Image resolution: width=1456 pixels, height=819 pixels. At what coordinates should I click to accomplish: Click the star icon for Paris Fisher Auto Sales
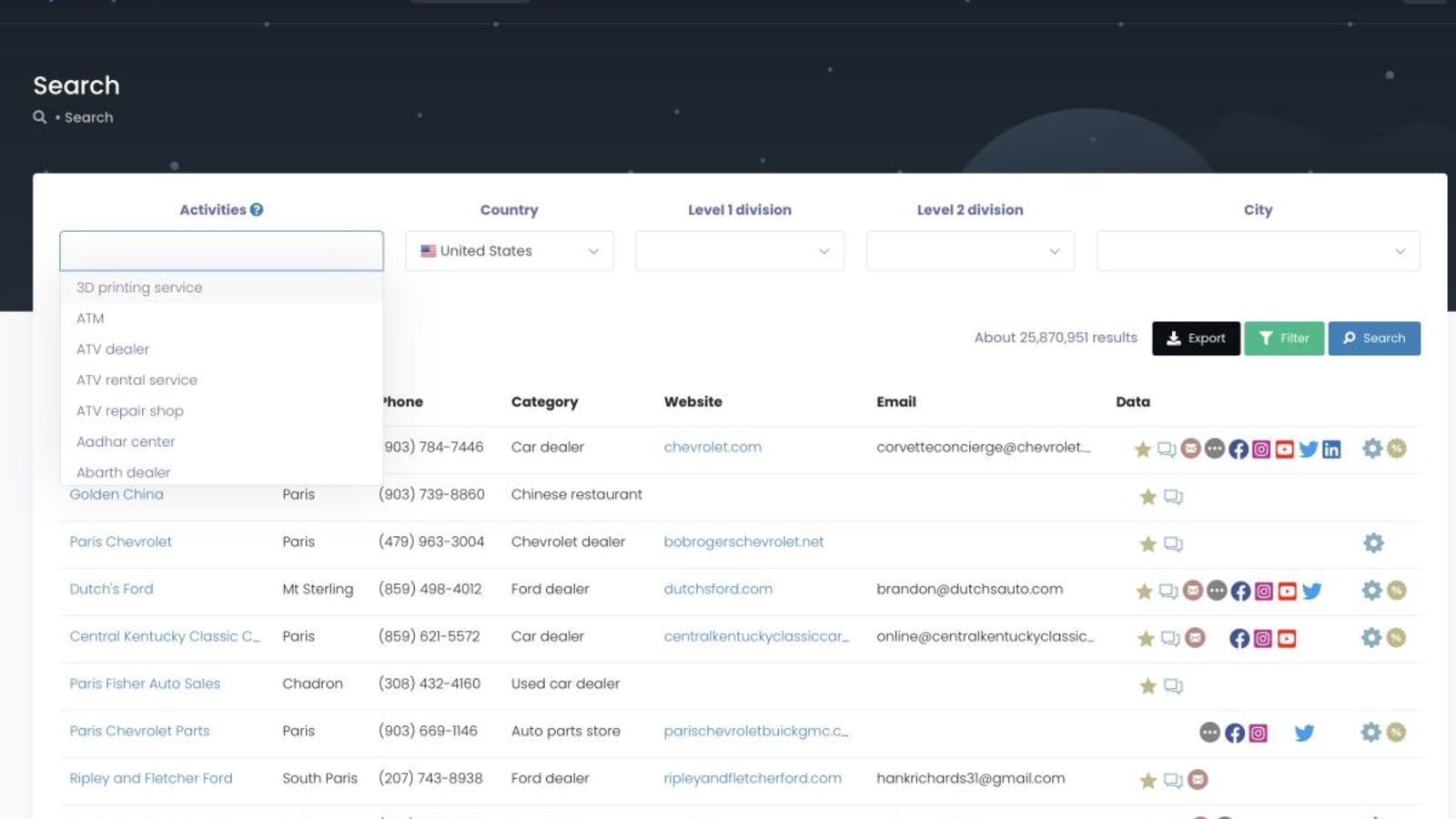(x=1148, y=685)
